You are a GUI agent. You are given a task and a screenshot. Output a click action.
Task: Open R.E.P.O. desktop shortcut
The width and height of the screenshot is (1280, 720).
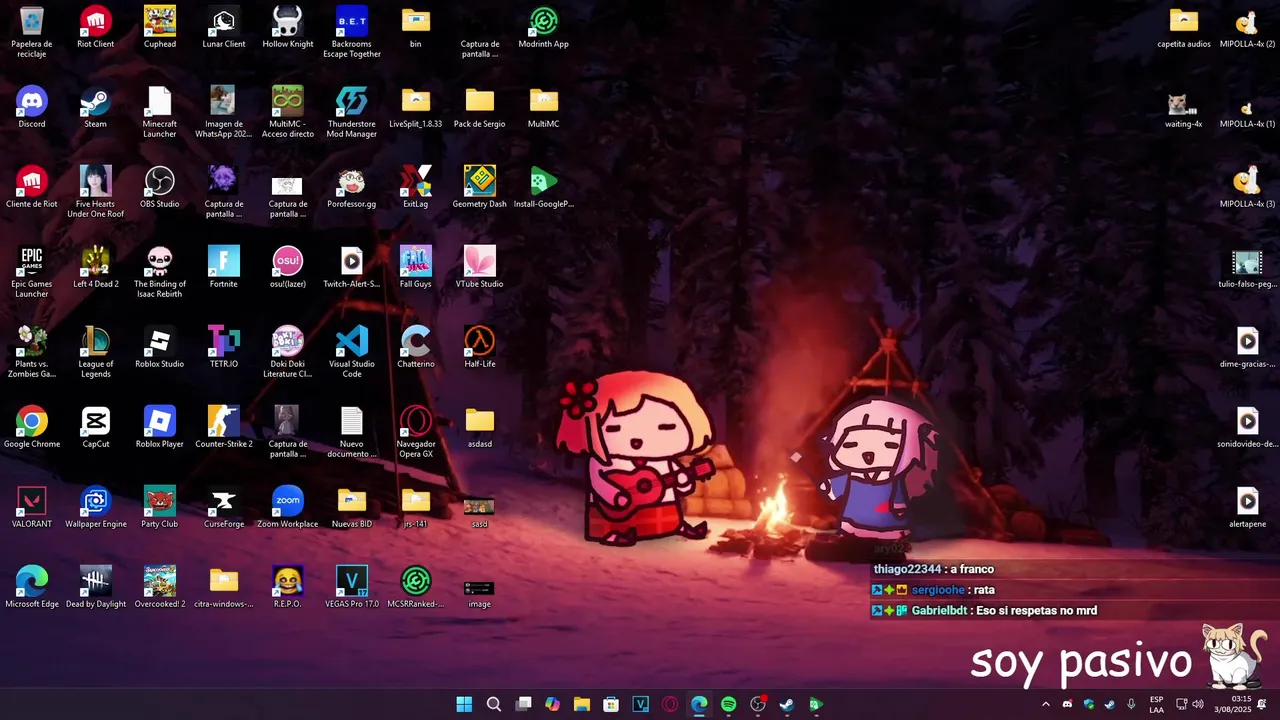pyautogui.click(x=288, y=587)
